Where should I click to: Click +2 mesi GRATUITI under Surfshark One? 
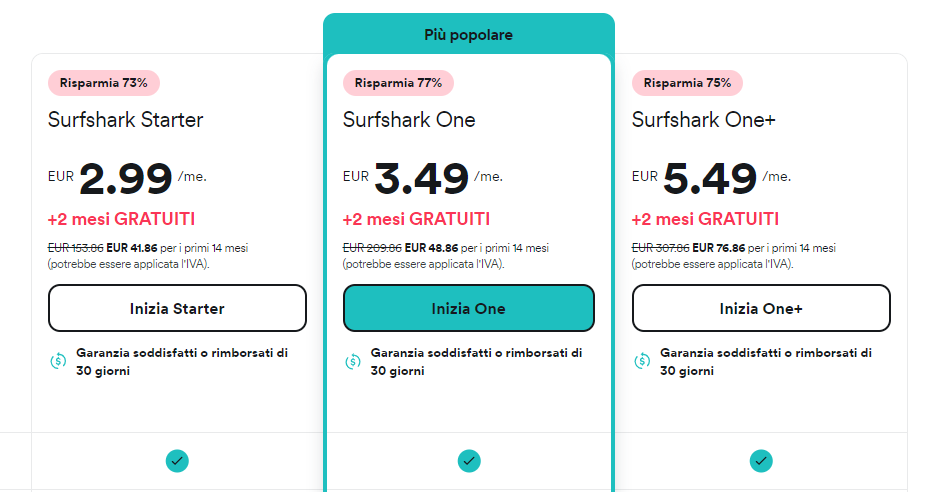coord(416,219)
